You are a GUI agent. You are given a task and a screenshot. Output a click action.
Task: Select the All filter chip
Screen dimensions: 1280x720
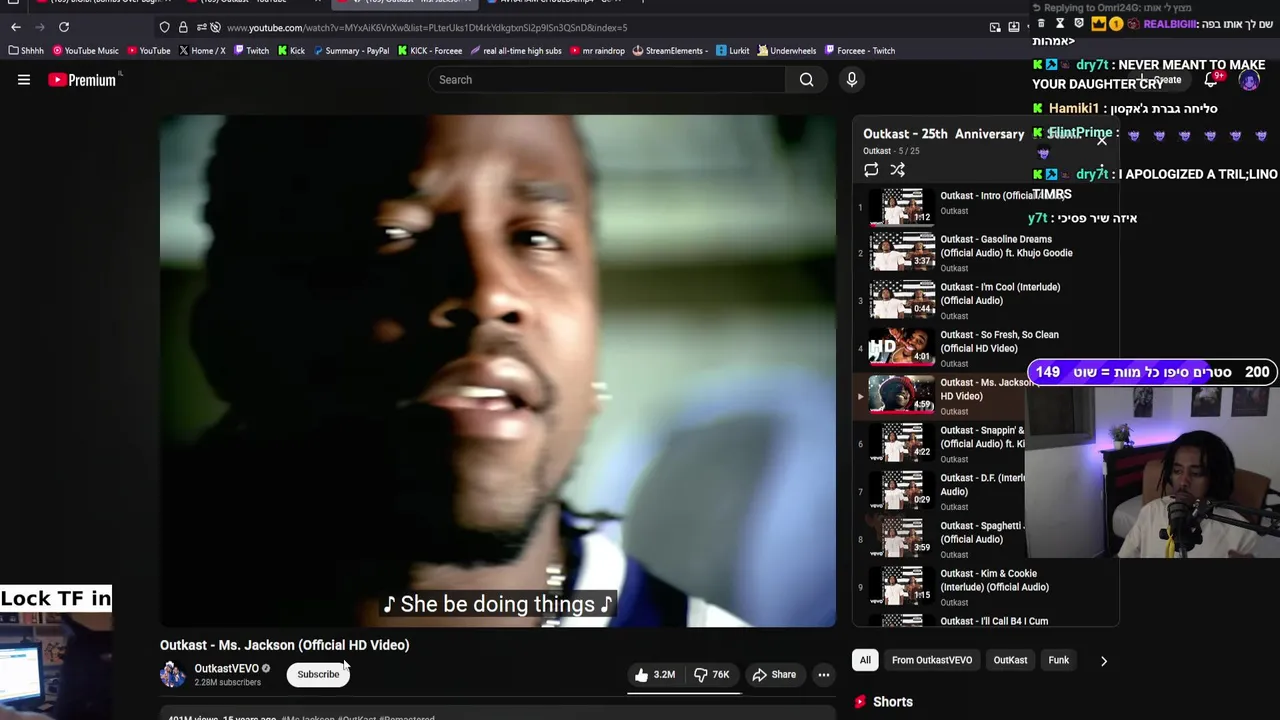click(x=865, y=660)
